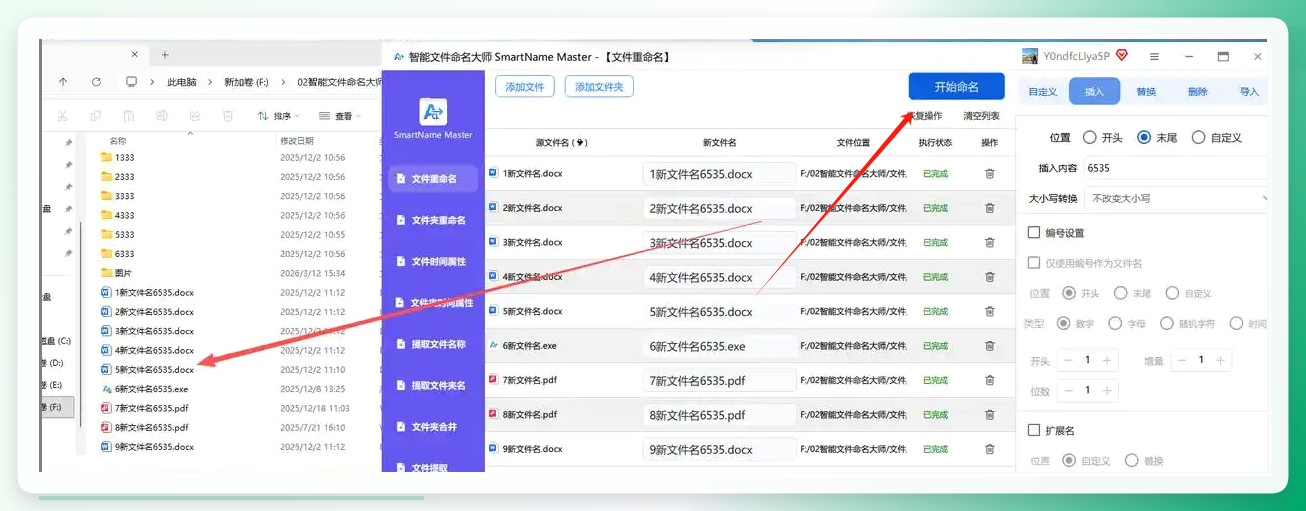Switch to the 插入 tab

coord(1094,92)
